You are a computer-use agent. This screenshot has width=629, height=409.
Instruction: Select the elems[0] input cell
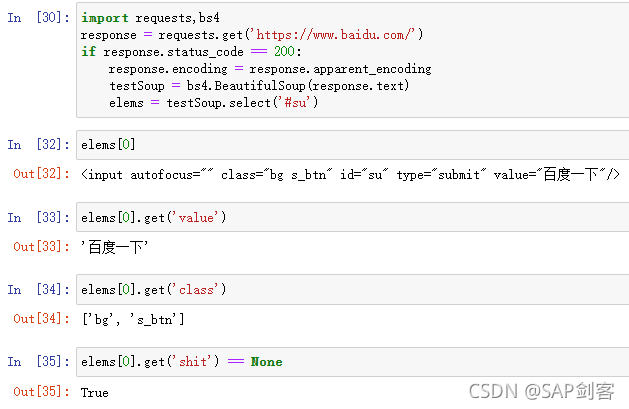pos(353,145)
